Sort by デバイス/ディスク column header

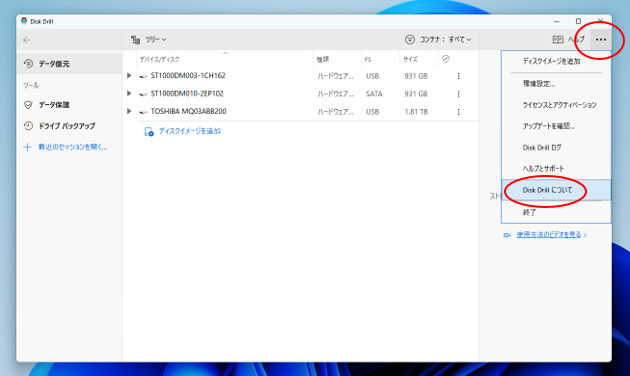160,59
